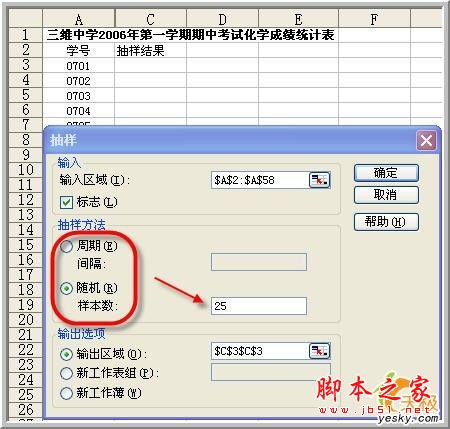
Task: Select row 6 header
Action: coord(25,110)
